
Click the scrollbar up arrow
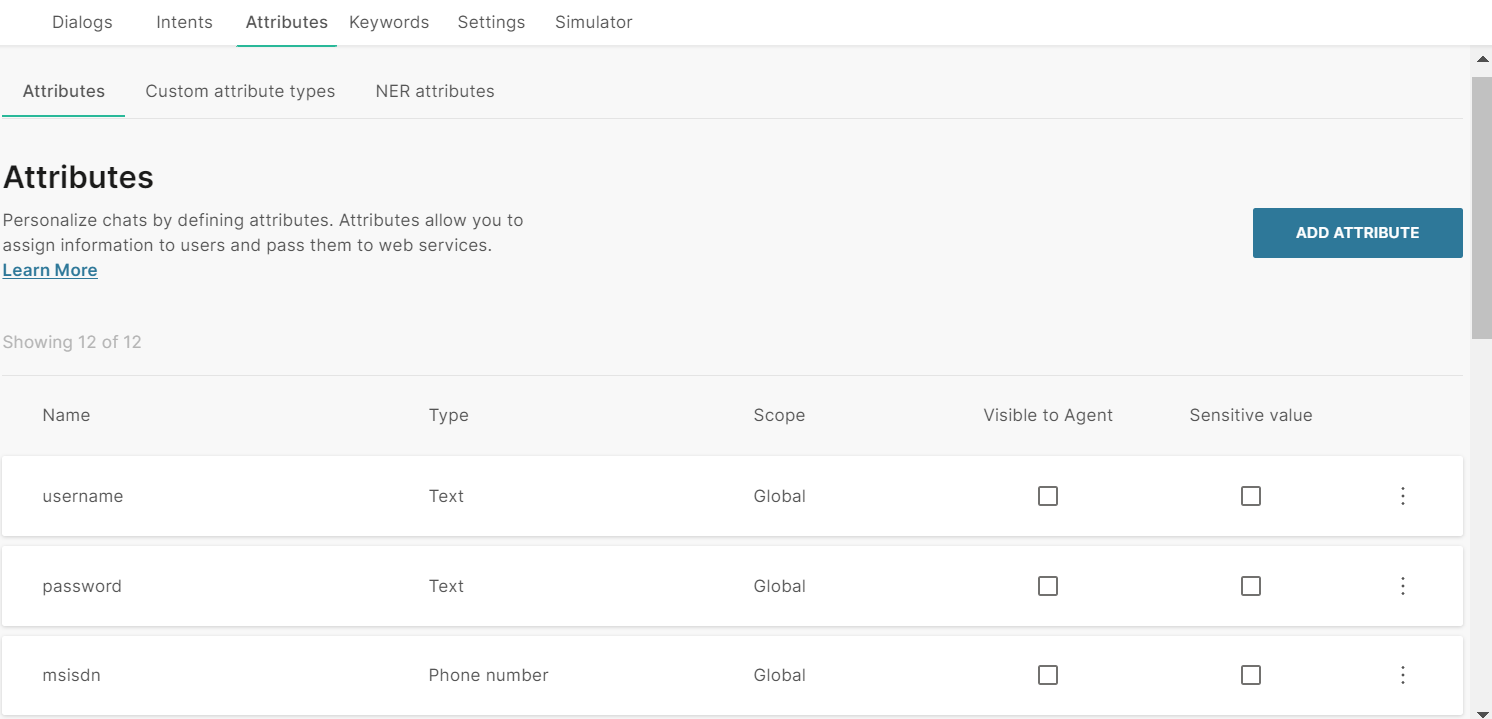(1482, 60)
